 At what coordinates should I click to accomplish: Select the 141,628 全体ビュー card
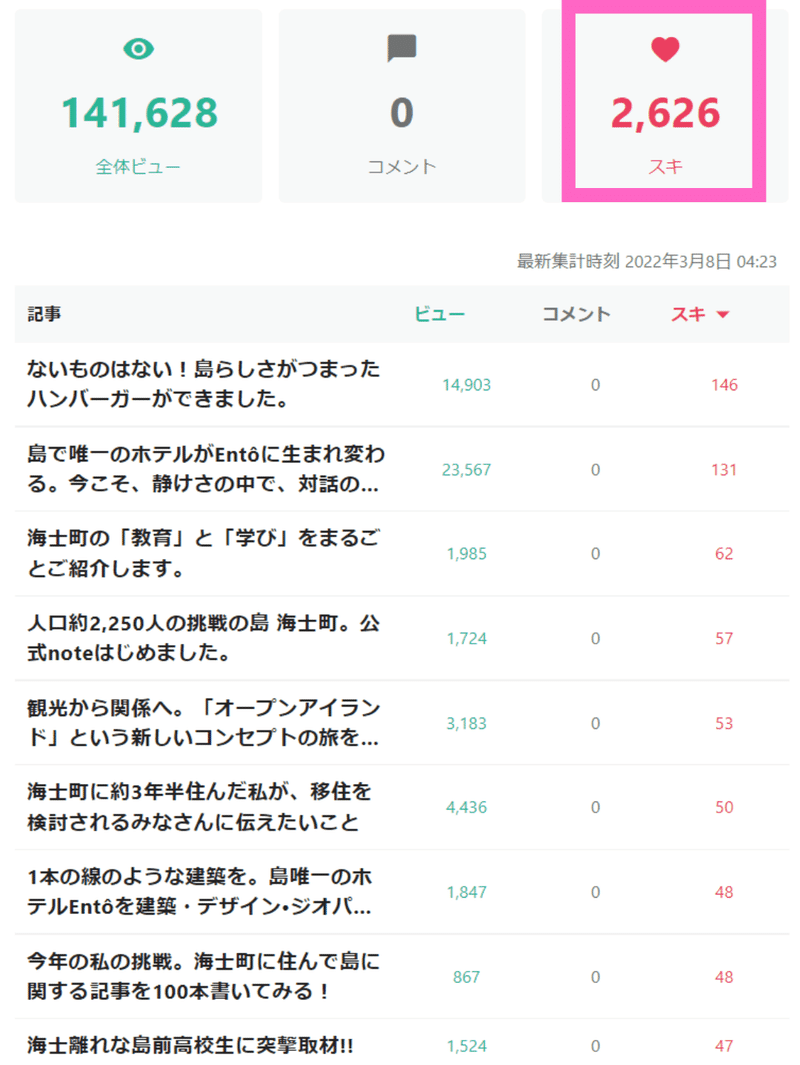click(139, 106)
